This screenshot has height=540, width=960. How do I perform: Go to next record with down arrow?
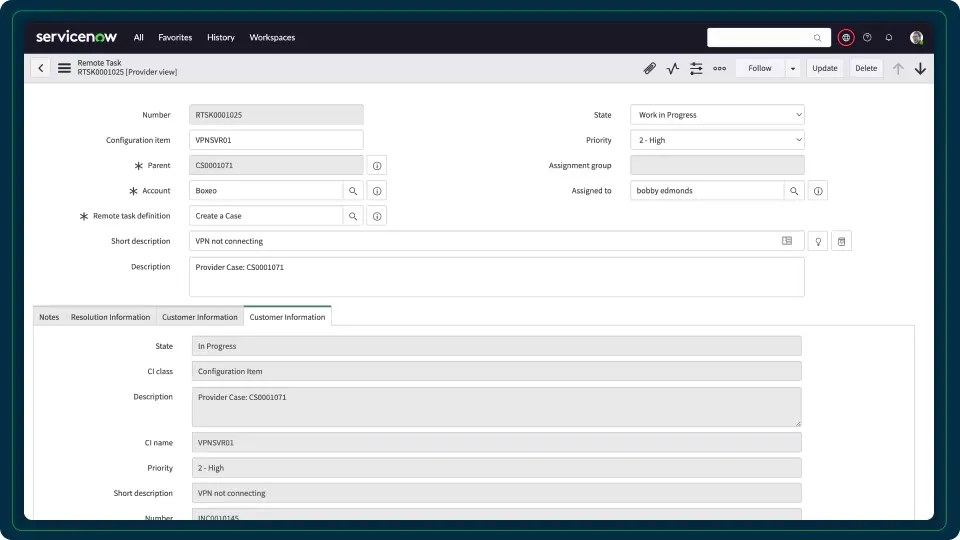click(x=920, y=69)
